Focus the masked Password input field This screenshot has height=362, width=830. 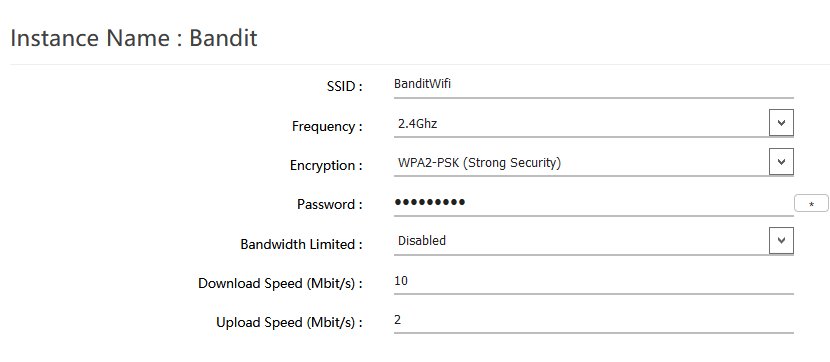[x=593, y=203]
